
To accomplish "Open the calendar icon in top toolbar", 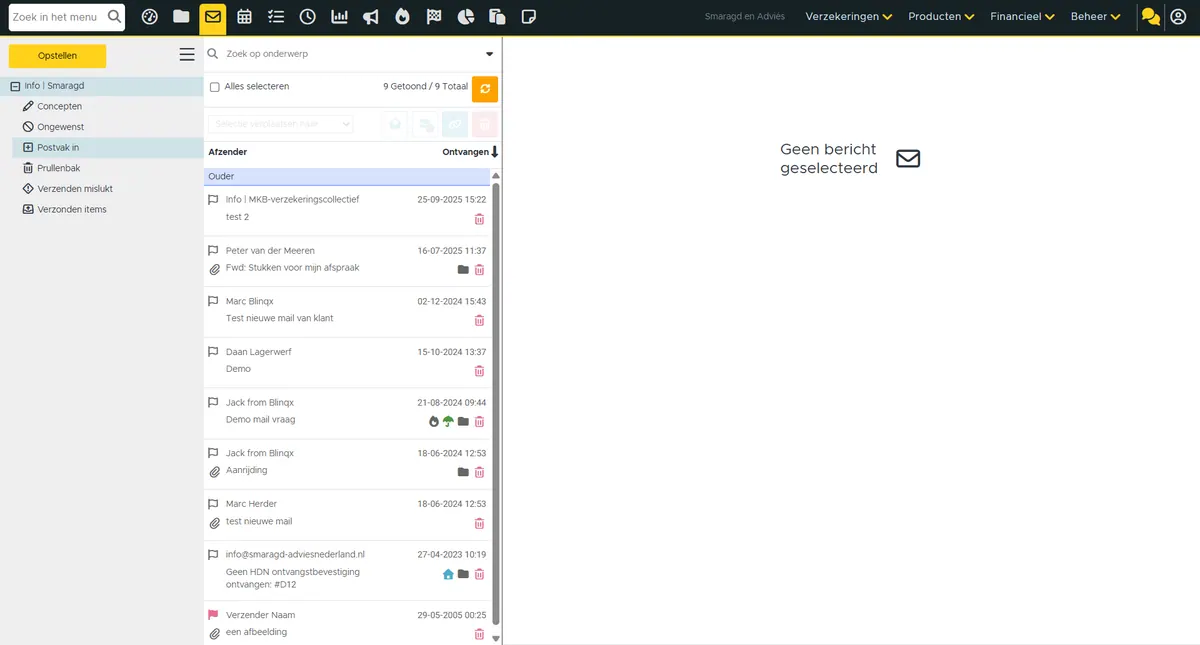I will [245, 16].
